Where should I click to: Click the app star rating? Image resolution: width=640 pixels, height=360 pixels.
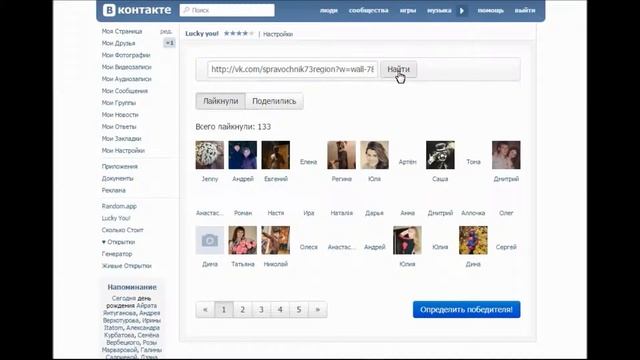(239, 33)
